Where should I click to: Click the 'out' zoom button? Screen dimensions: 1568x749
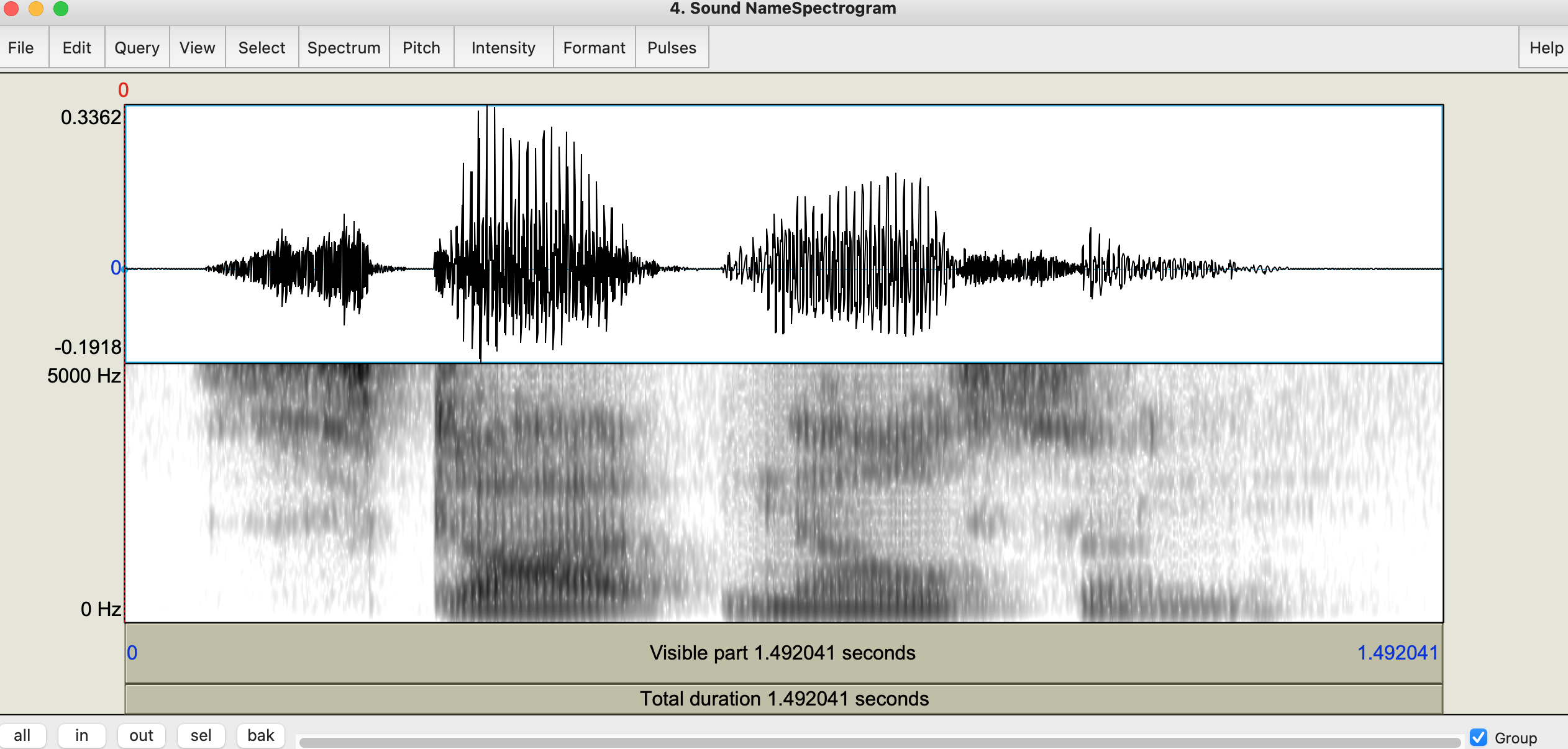coord(141,736)
